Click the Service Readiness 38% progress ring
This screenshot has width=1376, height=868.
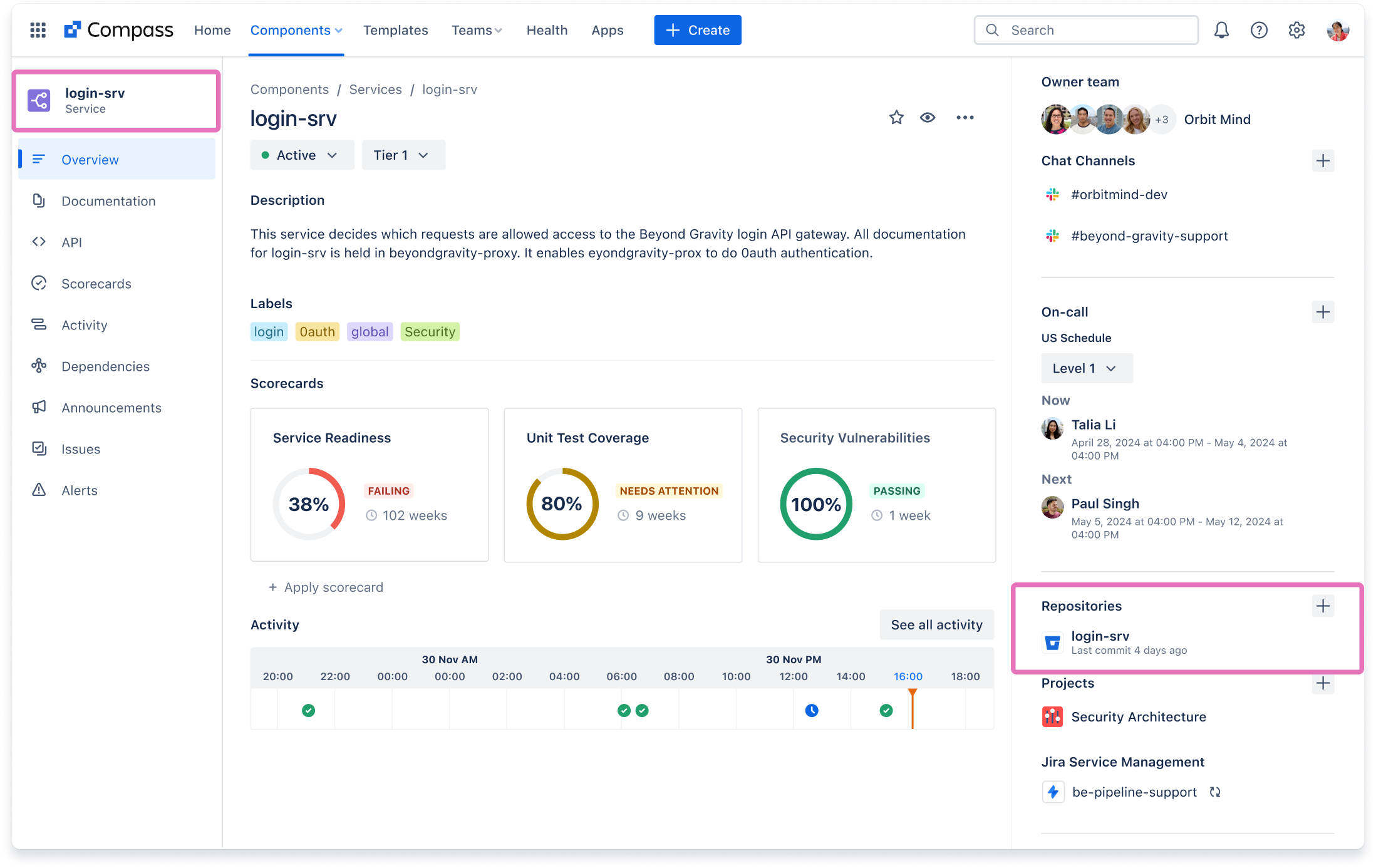309,504
